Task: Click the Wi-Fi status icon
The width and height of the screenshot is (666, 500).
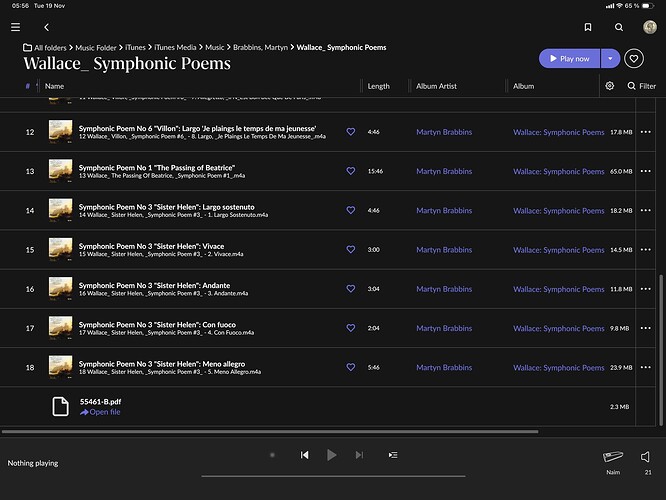Action: pyautogui.click(x=619, y=6)
